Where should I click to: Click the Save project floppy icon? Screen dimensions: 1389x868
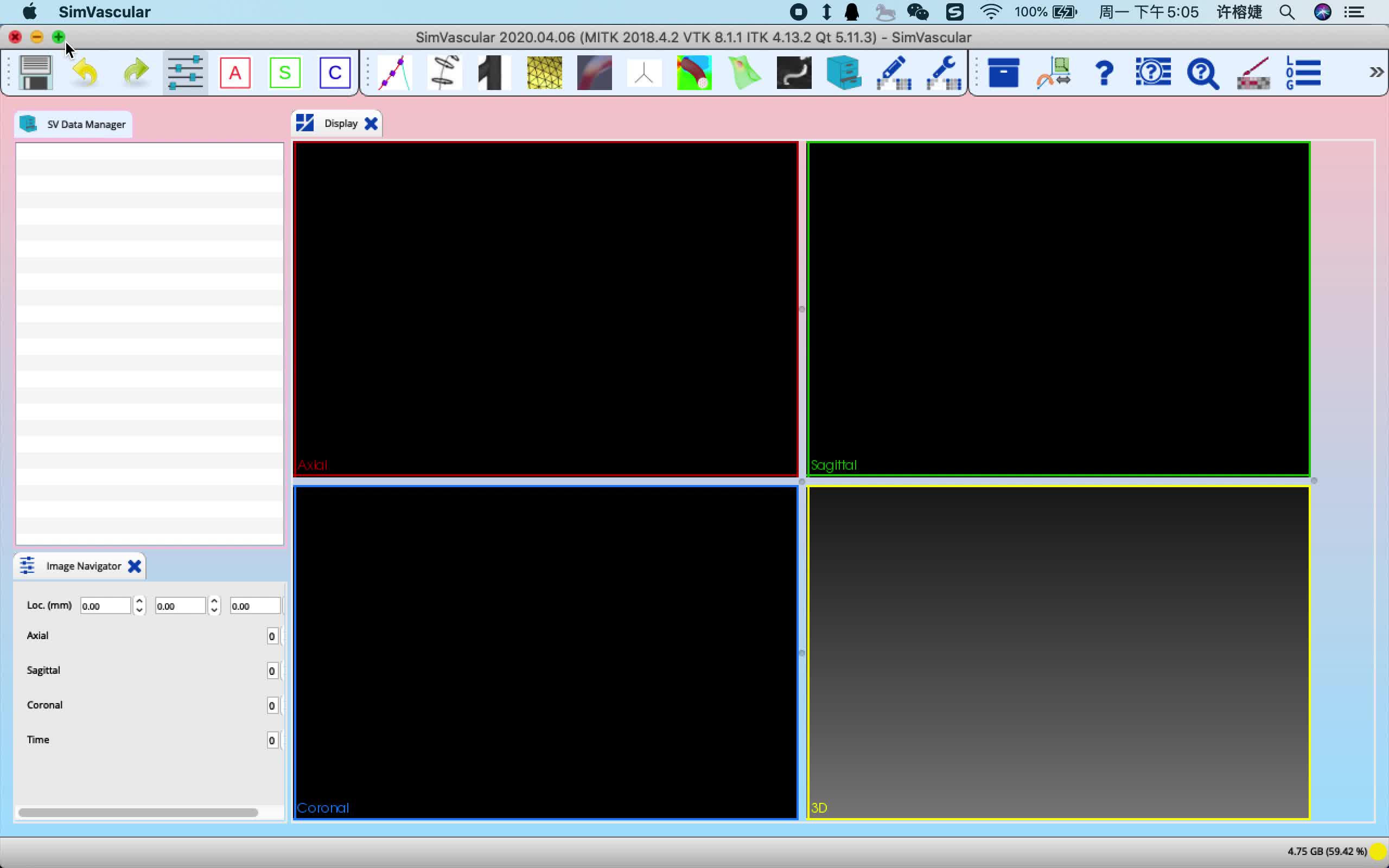pos(36,72)
